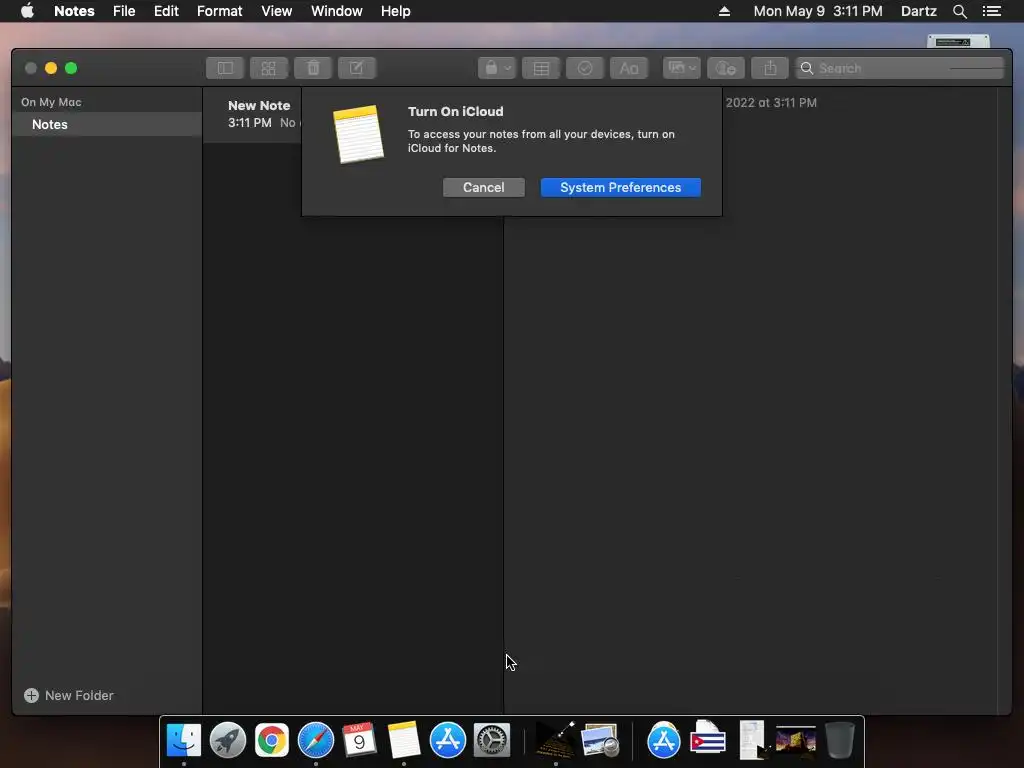Open the File menu

[124, 11]
